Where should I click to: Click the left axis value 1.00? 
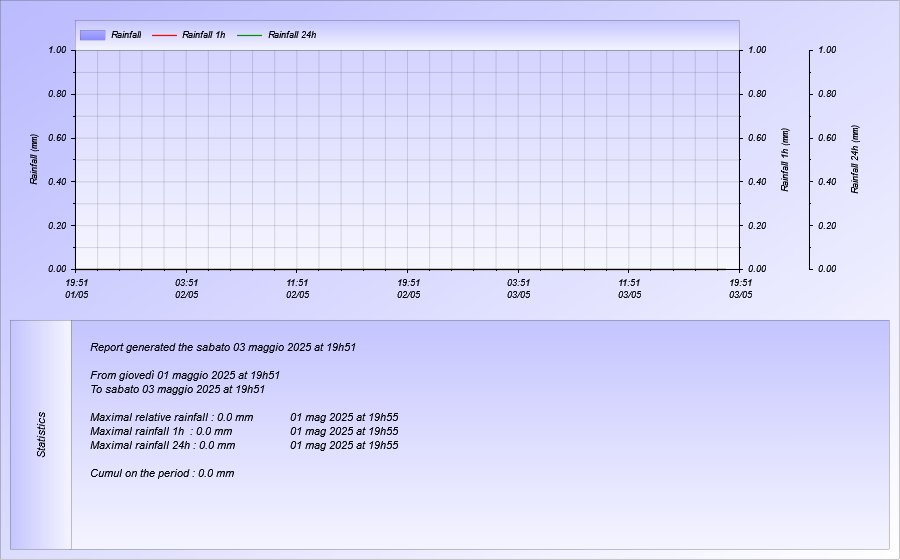click(57, 50)
